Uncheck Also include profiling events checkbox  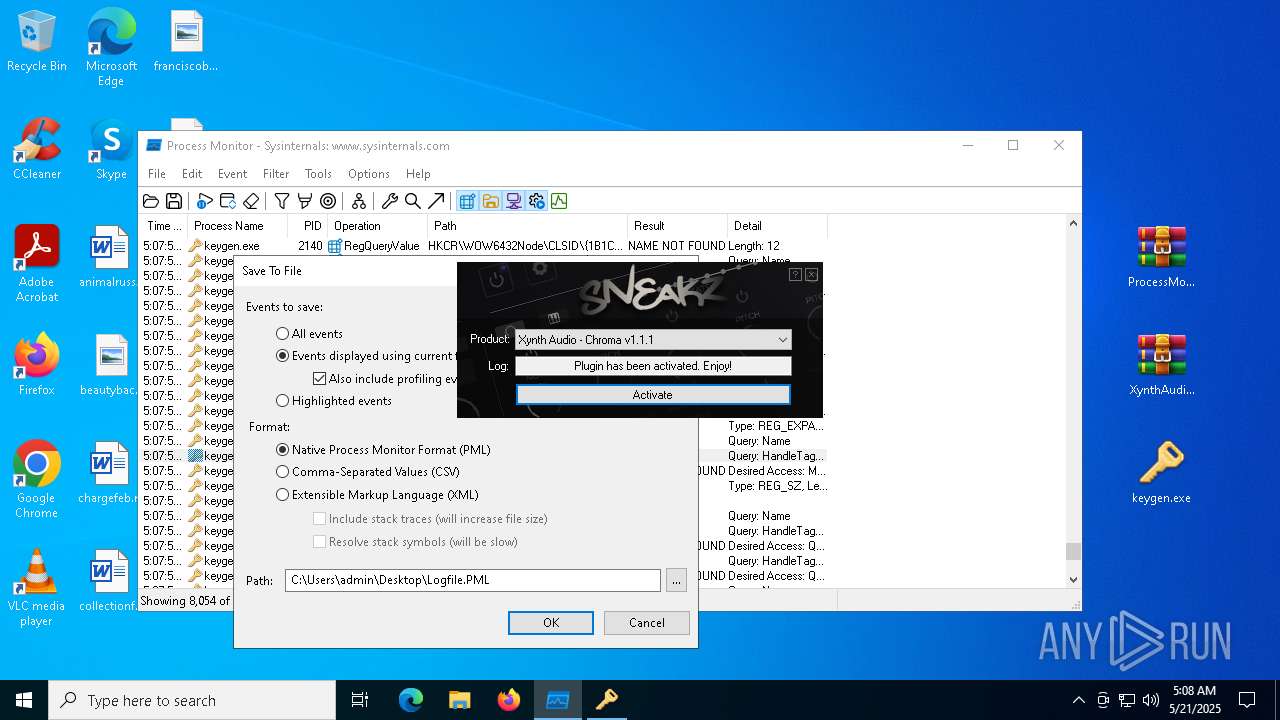click(x=320, y=379)
